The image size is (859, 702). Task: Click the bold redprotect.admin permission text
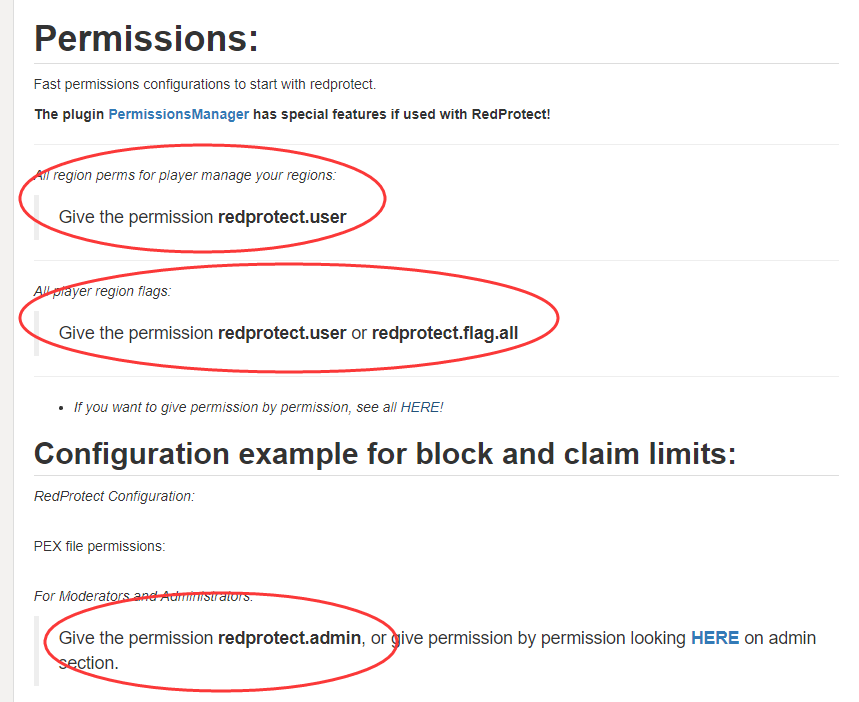289,638
